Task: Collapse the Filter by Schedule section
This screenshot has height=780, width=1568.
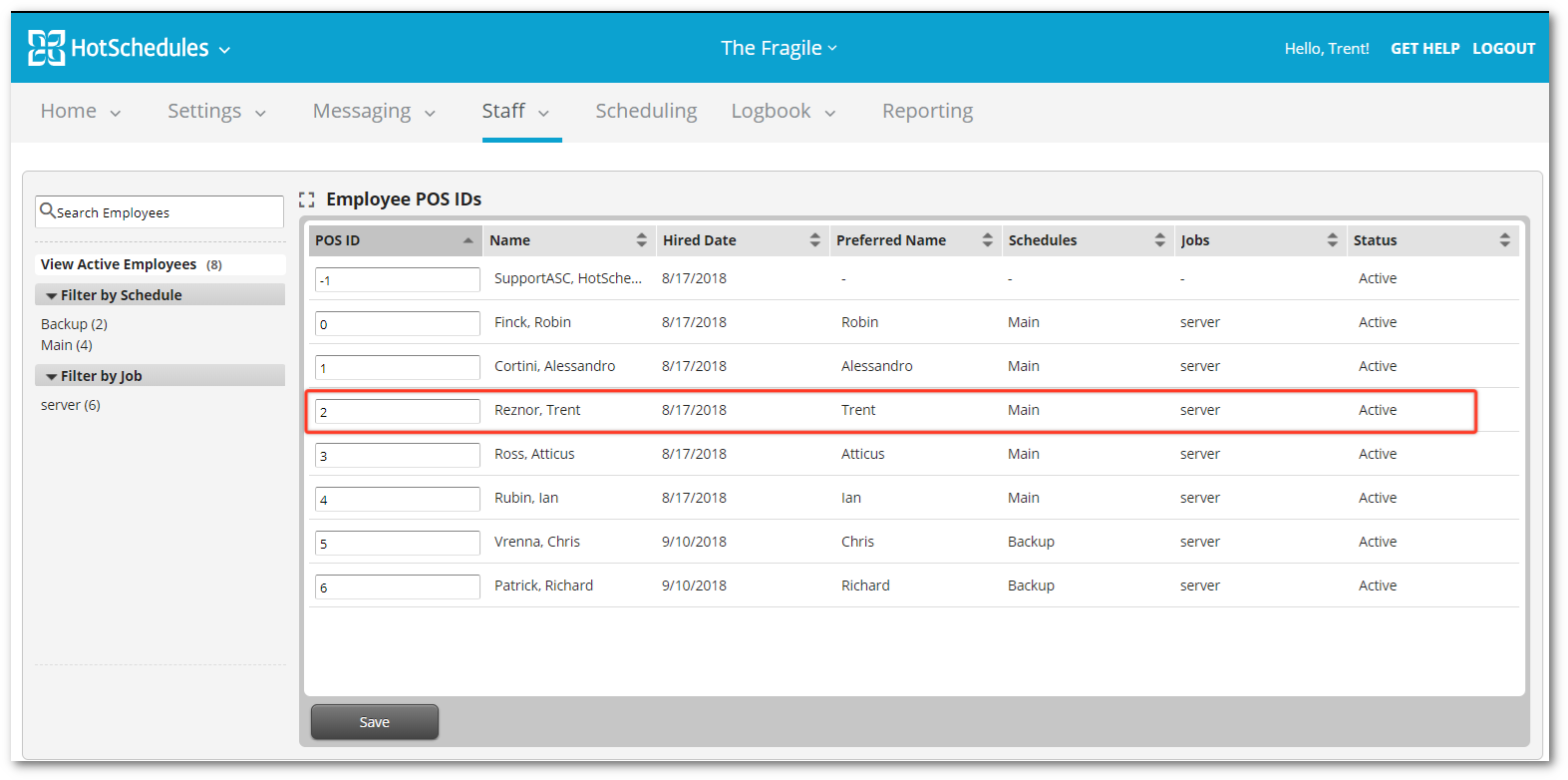Action: click(x=159, y=295)
